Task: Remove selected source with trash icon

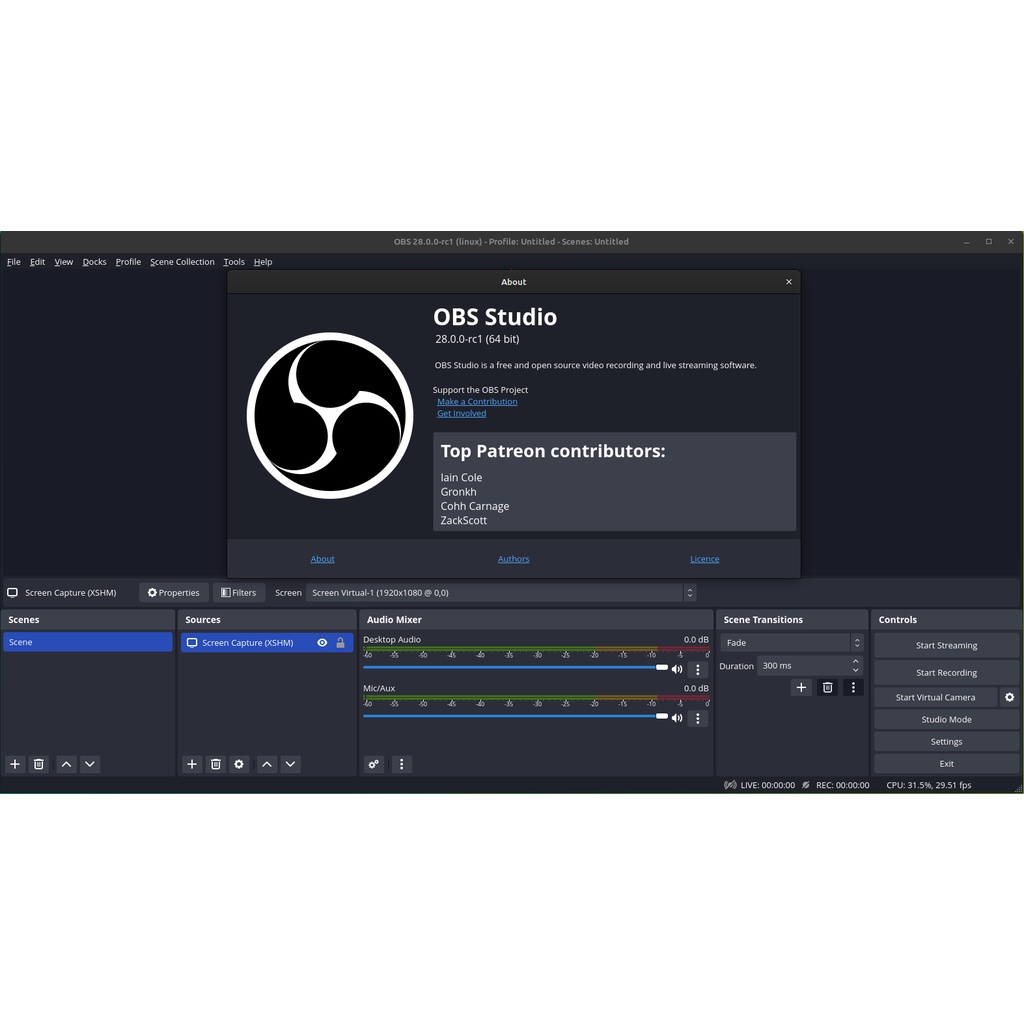Action: pyautogui.click(x=216, y=764)
